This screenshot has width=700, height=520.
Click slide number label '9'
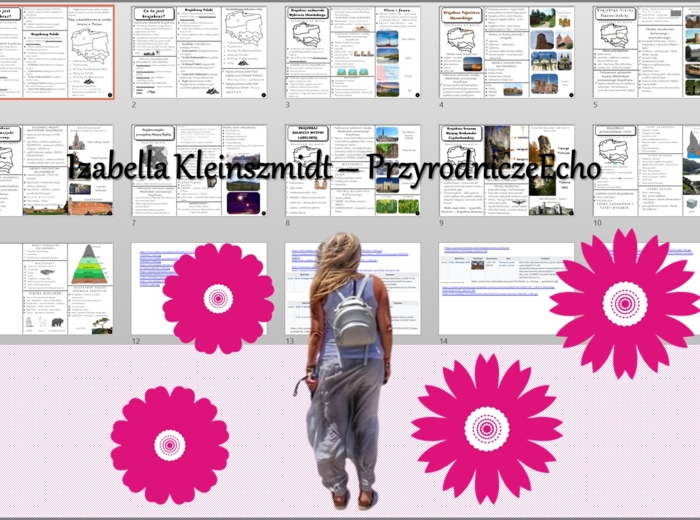click(442, 223)
